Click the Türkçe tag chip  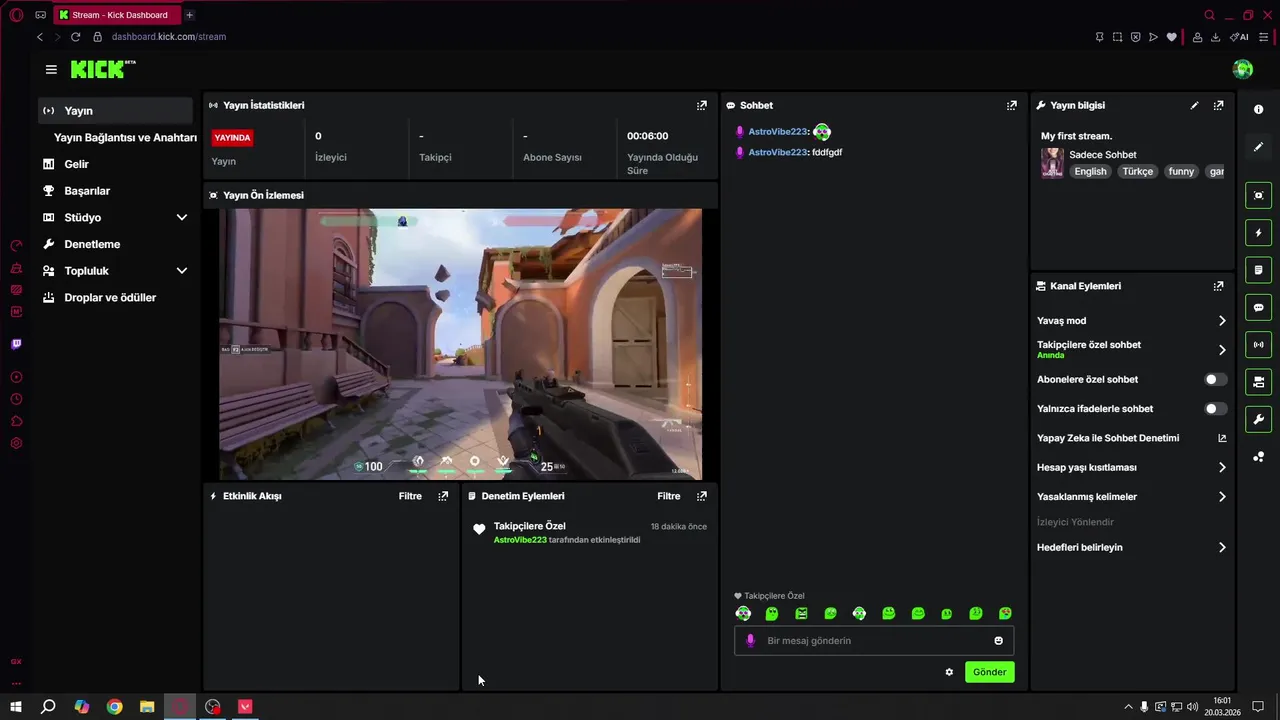1137,172
